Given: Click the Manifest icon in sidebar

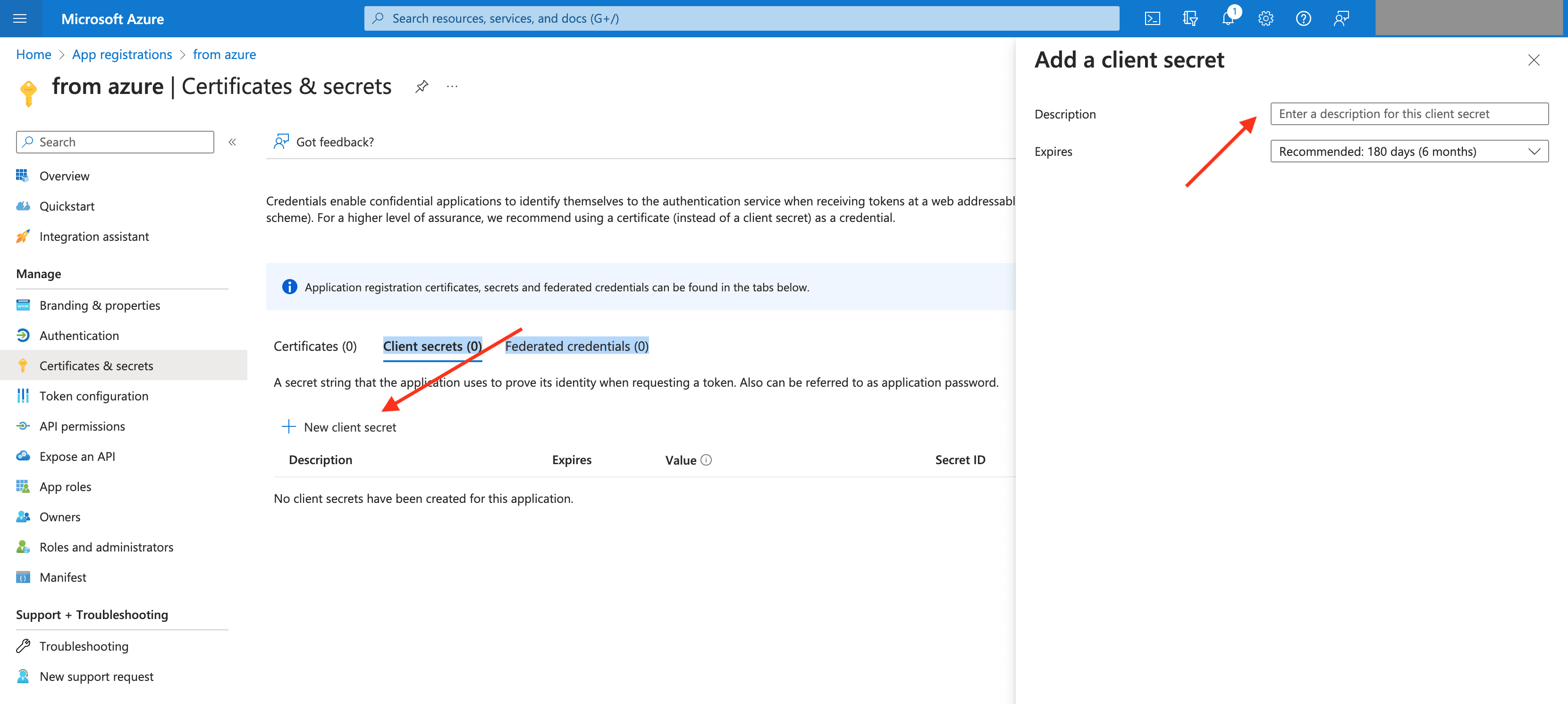Looking at the screenshot, I should [x=23, y=577].
